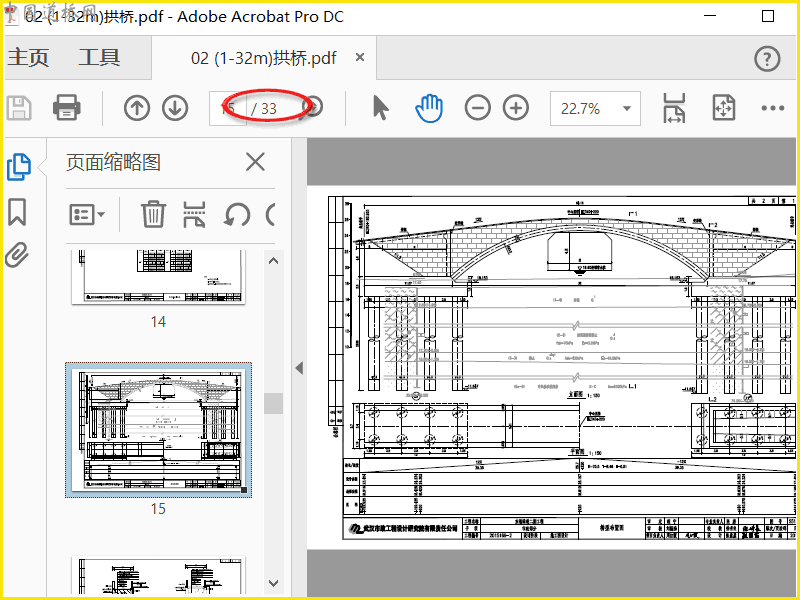
Task: Click the fit width scrolling icon
Action: tap(674, 108)
